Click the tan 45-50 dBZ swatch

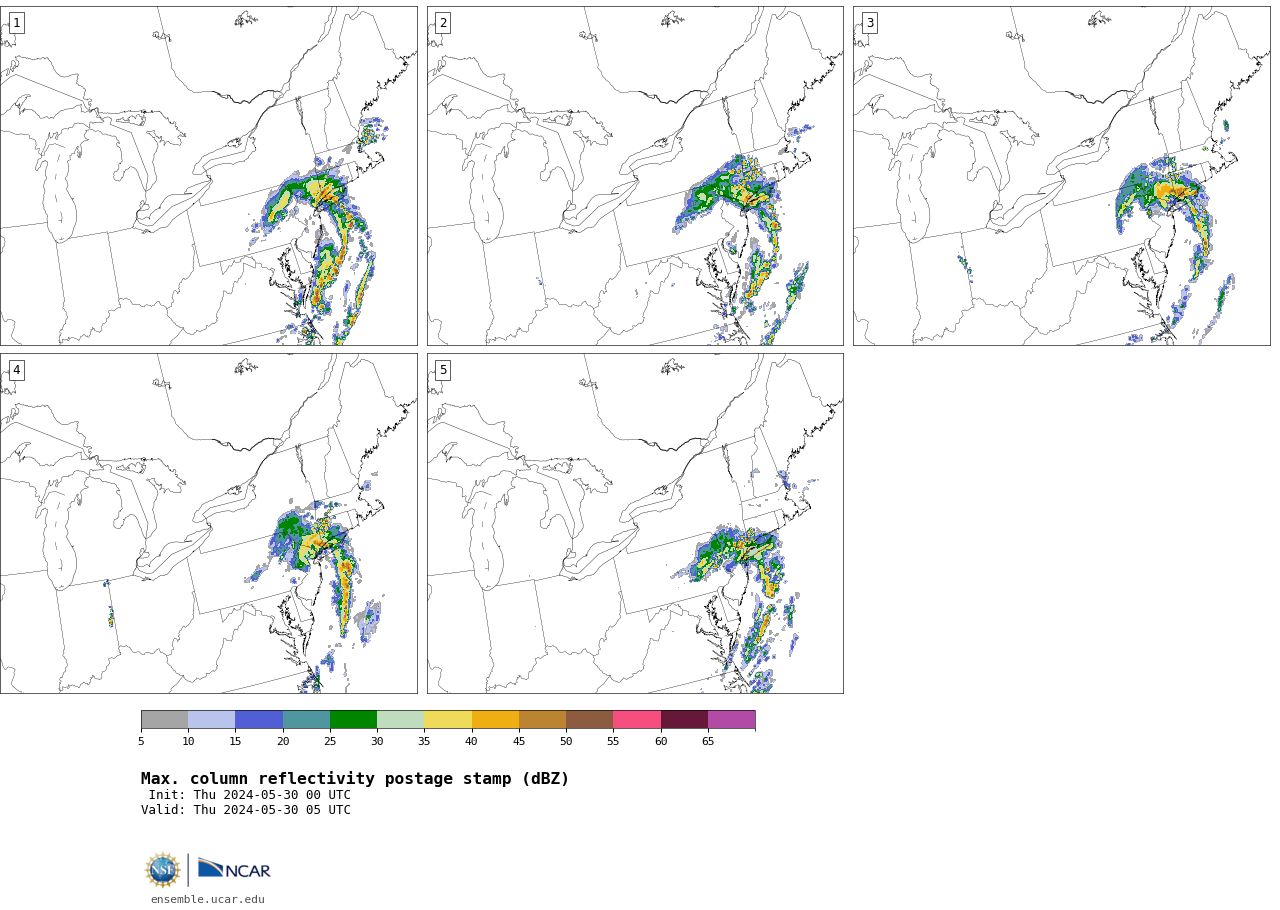[x=542, y=720]
